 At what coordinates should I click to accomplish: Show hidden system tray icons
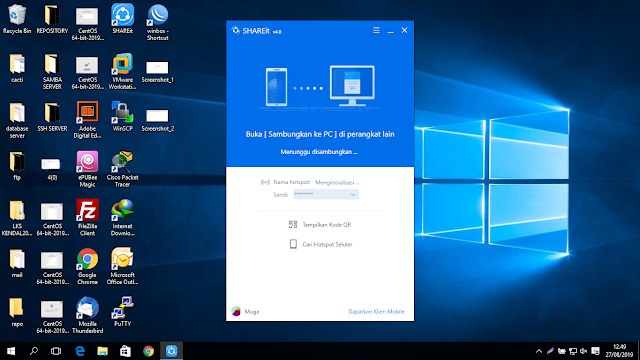(x=539, y=351)
